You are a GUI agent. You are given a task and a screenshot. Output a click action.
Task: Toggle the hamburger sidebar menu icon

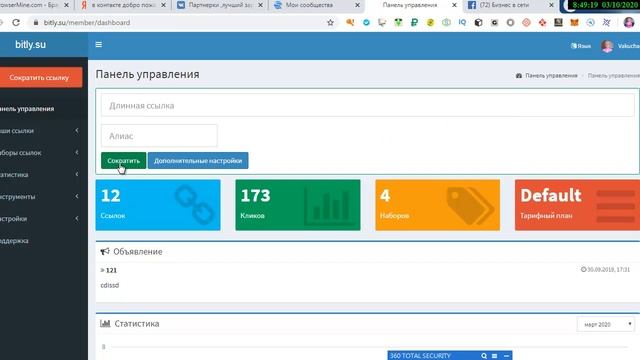point(98,44)
